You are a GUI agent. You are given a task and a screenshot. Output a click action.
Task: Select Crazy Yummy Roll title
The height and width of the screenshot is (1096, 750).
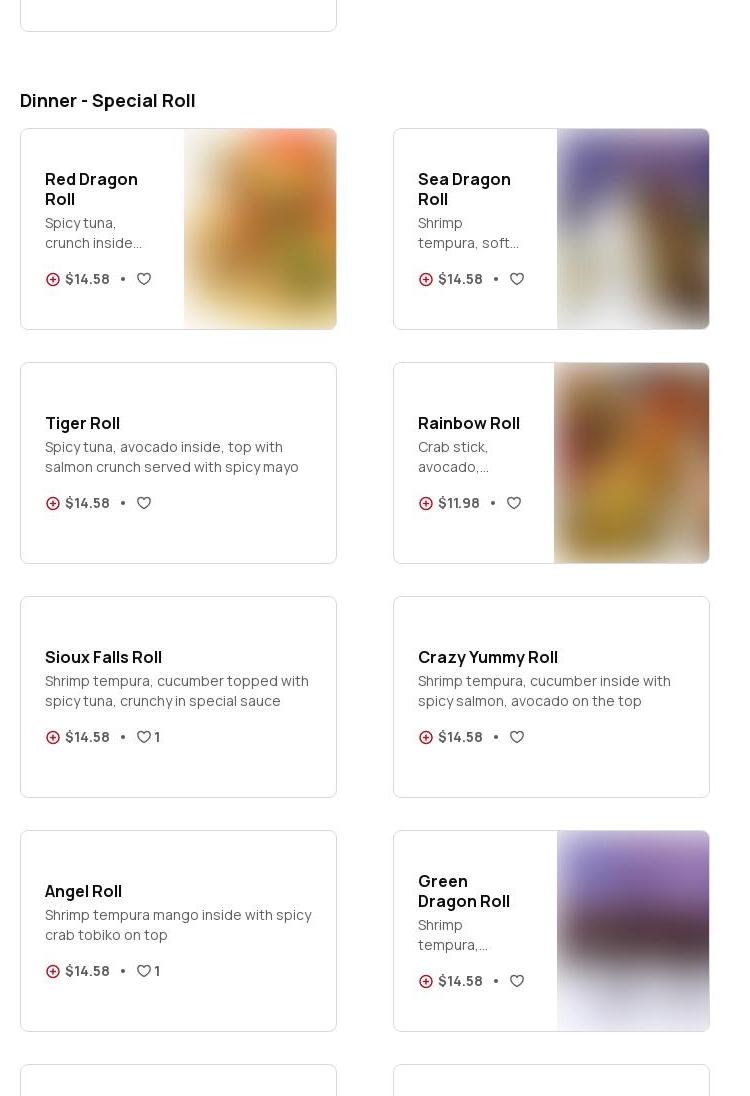[487, 657]
